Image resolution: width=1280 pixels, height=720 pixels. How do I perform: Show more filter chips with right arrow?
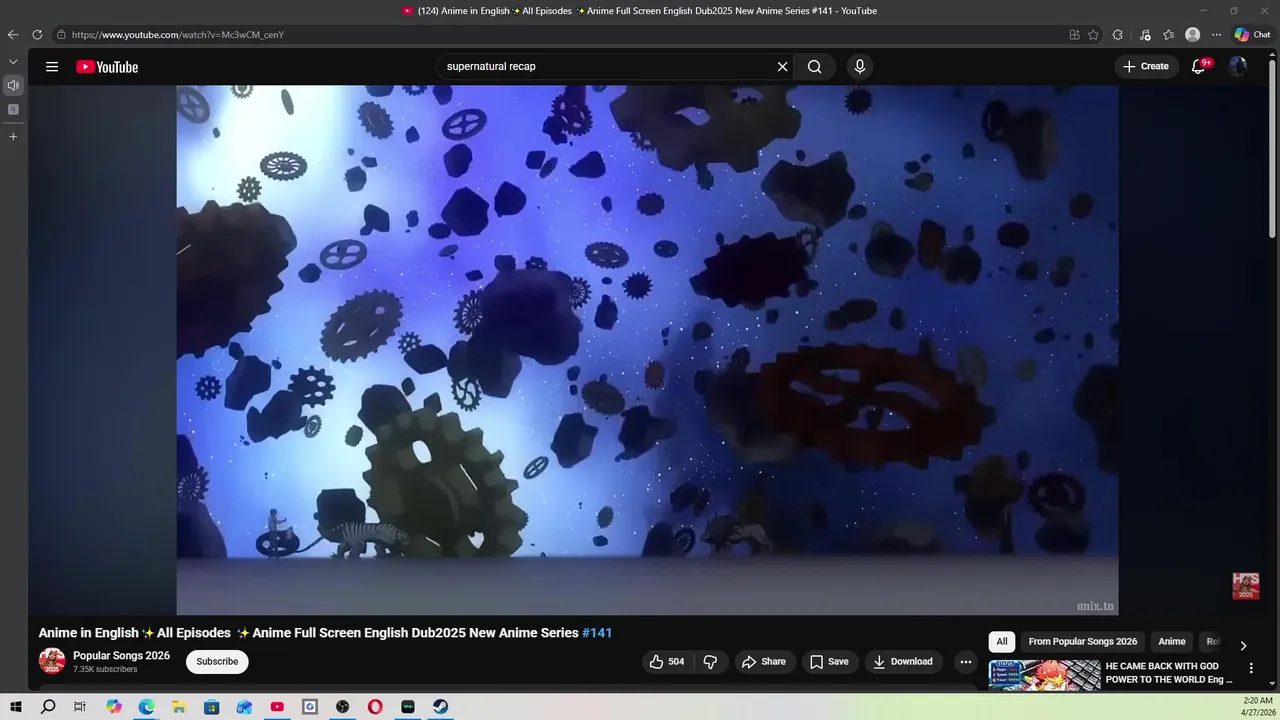click(1243, 645)
